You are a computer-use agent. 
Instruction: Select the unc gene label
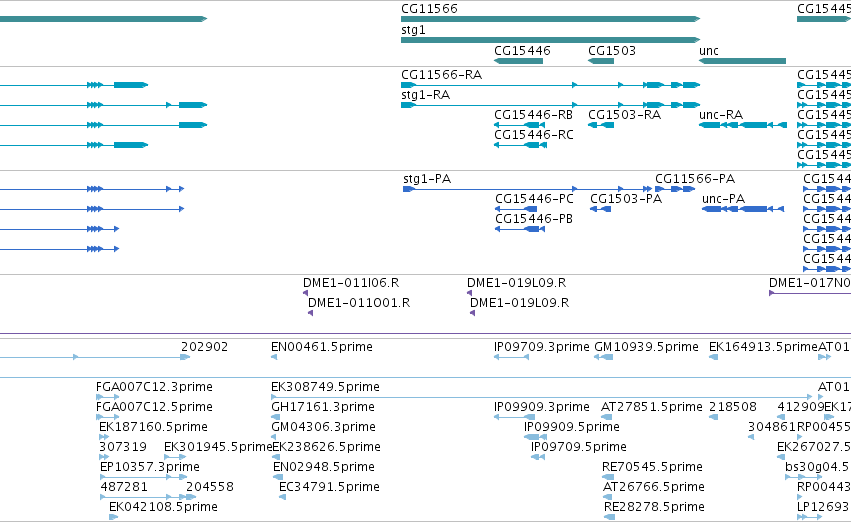pos(709,51)
